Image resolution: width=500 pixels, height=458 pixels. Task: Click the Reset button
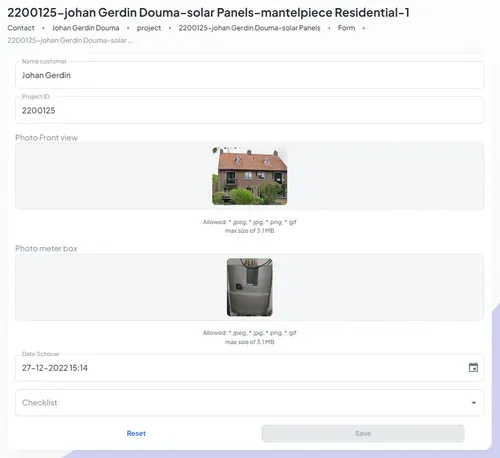click(136, 433)
